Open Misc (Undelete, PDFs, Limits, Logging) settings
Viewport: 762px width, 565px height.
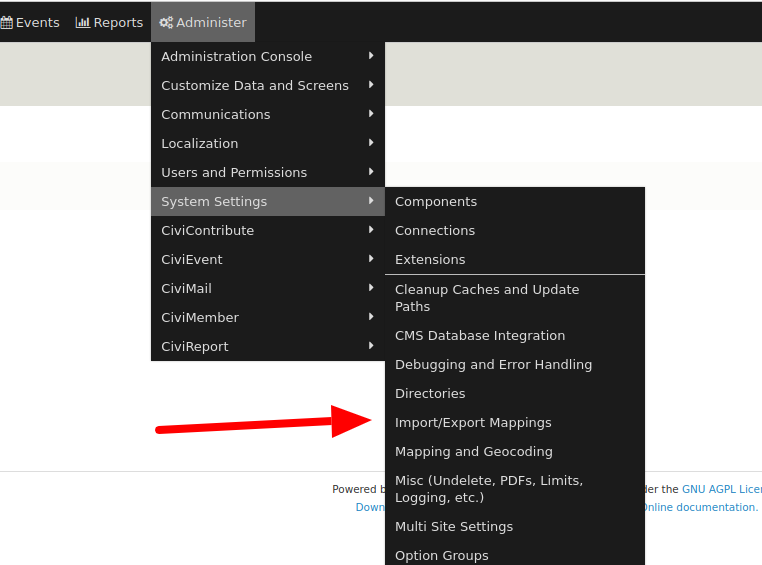point(515,489)
